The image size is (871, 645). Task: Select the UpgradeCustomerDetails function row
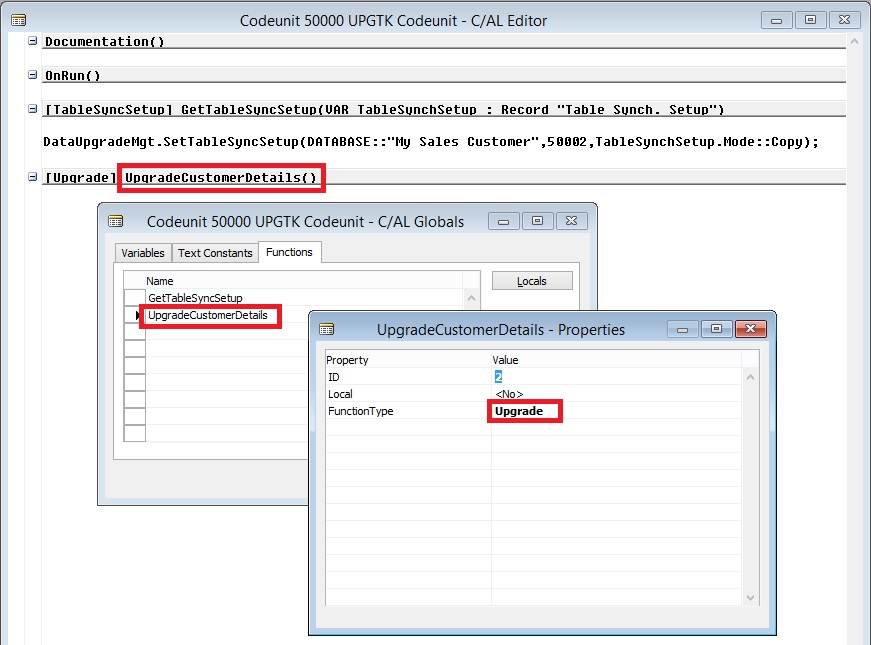[207, 316]
